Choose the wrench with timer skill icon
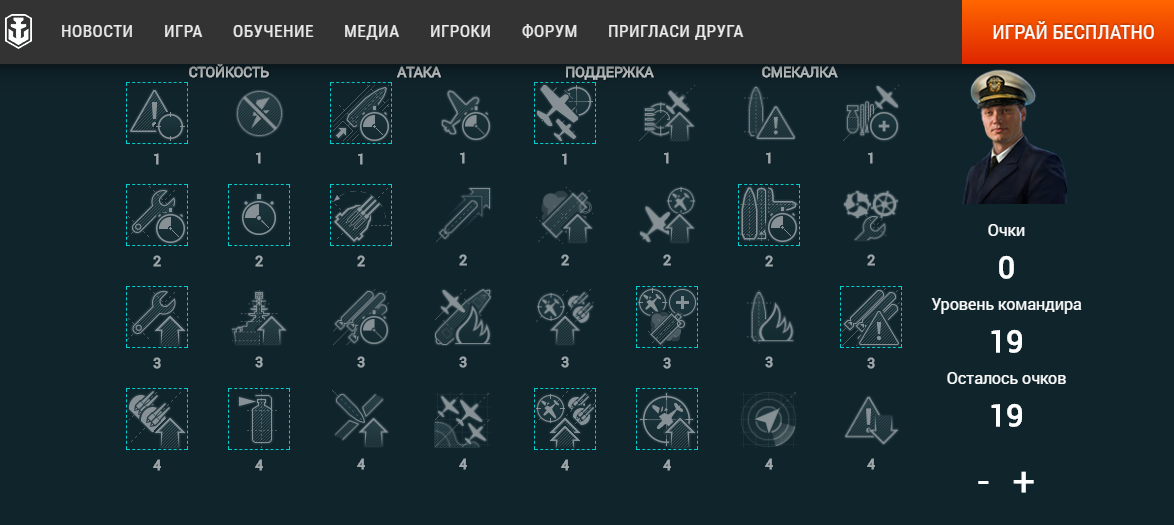1174x525 pixels. pos(156,215)
